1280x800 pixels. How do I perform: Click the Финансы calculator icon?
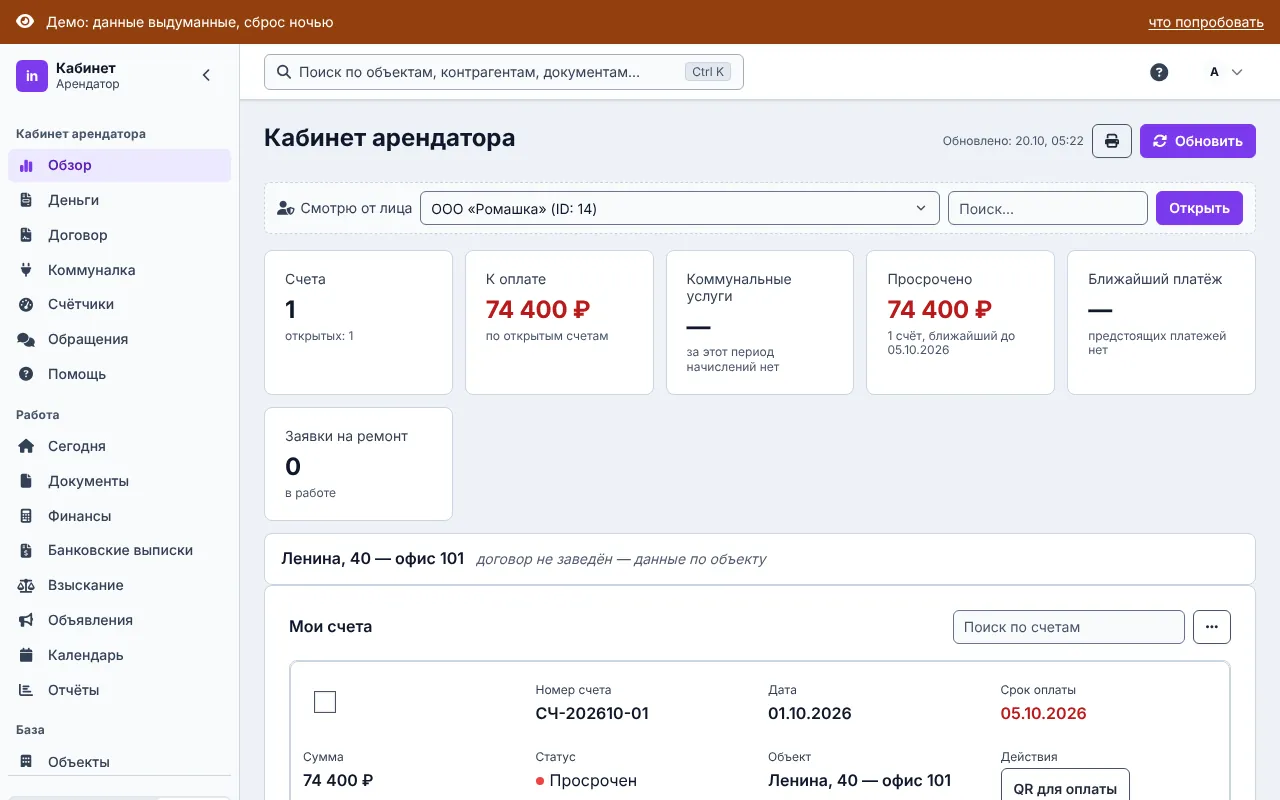[x=27, y=516]
